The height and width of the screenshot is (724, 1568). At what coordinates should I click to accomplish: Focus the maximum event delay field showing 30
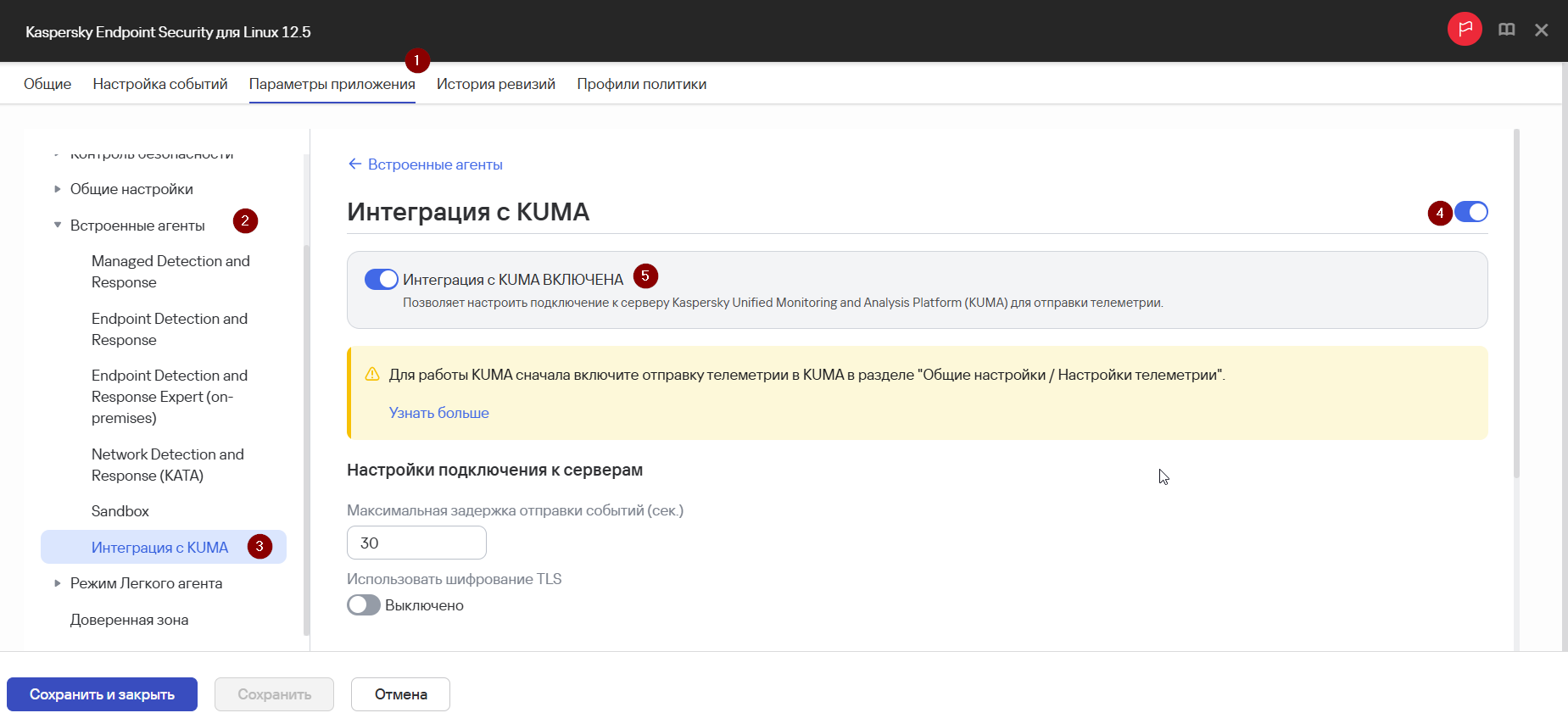coord(416,543)
